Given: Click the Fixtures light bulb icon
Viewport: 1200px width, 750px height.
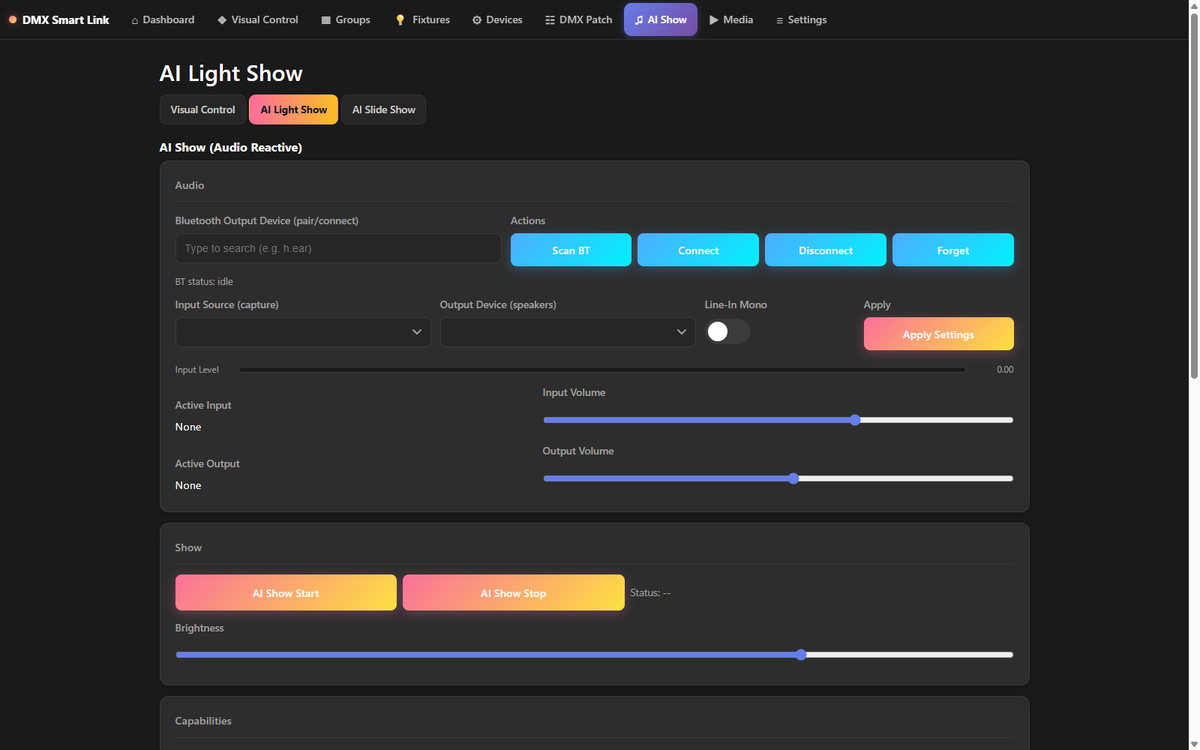Looking at the screenshot, I should click(x=400, y=20).
